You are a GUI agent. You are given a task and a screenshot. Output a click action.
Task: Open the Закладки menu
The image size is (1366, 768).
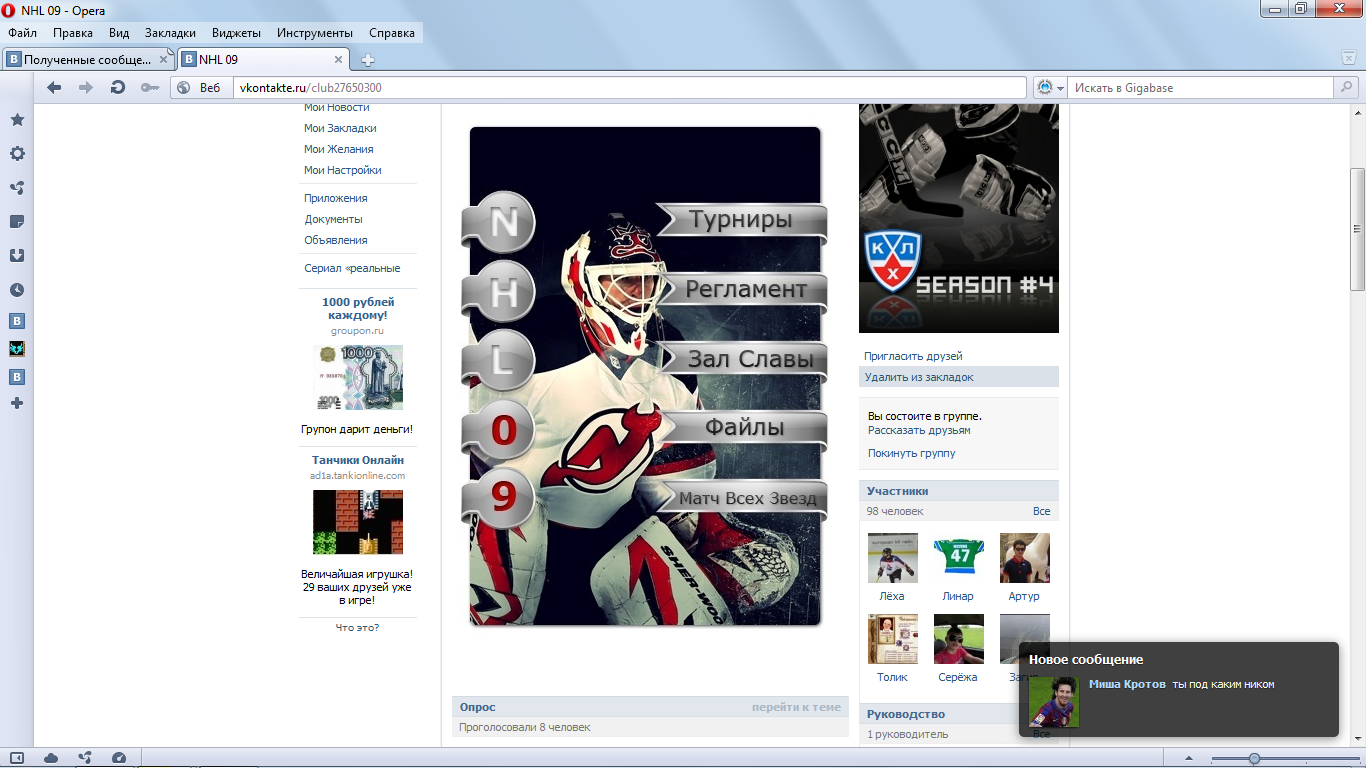pos(170,33)
